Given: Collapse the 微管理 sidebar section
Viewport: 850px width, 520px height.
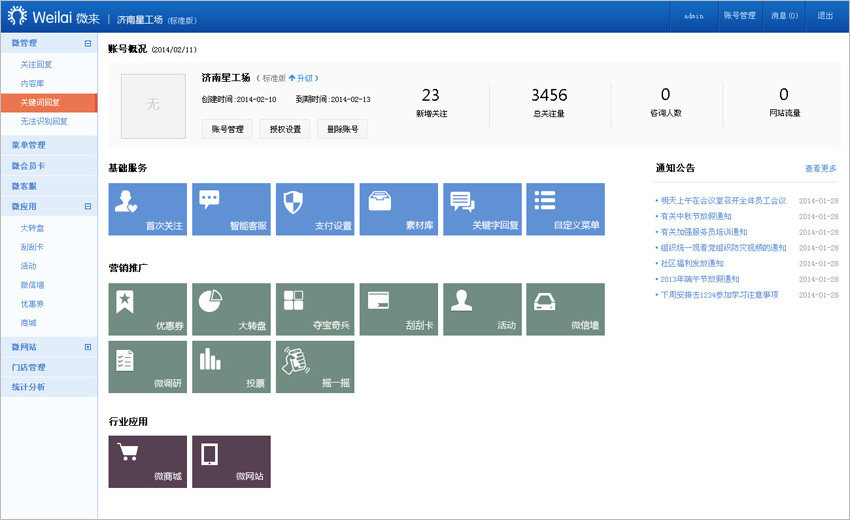Looking at the screenshot, I should point(88,44).
